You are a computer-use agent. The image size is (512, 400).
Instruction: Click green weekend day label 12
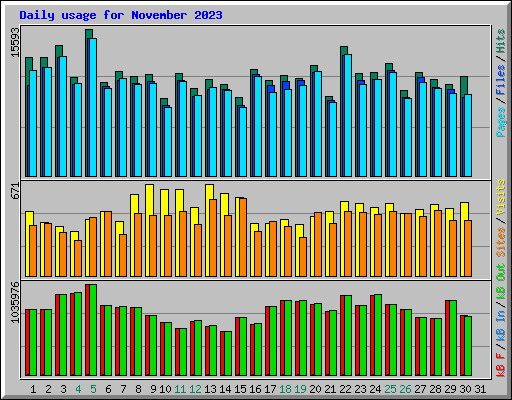[x=195, y=389]
